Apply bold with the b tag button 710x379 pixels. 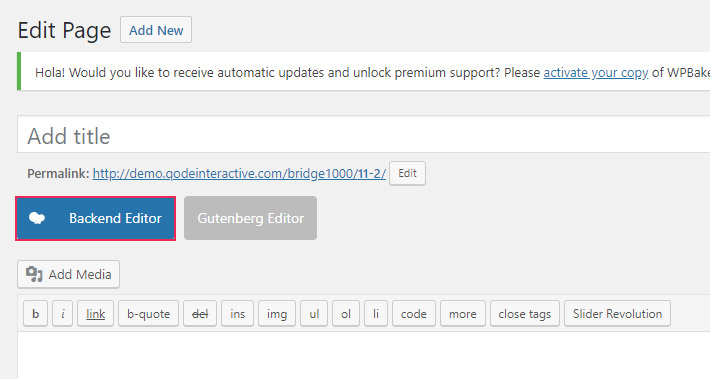pyautogui.click(x=35, y=314)
